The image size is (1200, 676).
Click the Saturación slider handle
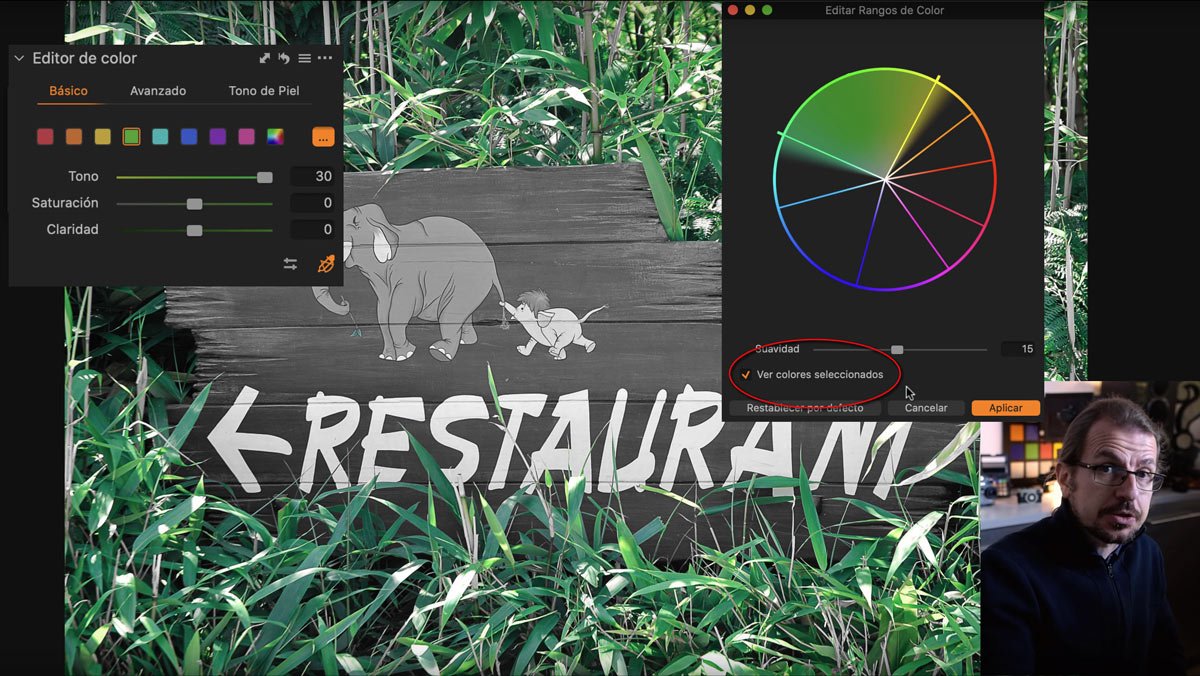[x=194, y=204]
